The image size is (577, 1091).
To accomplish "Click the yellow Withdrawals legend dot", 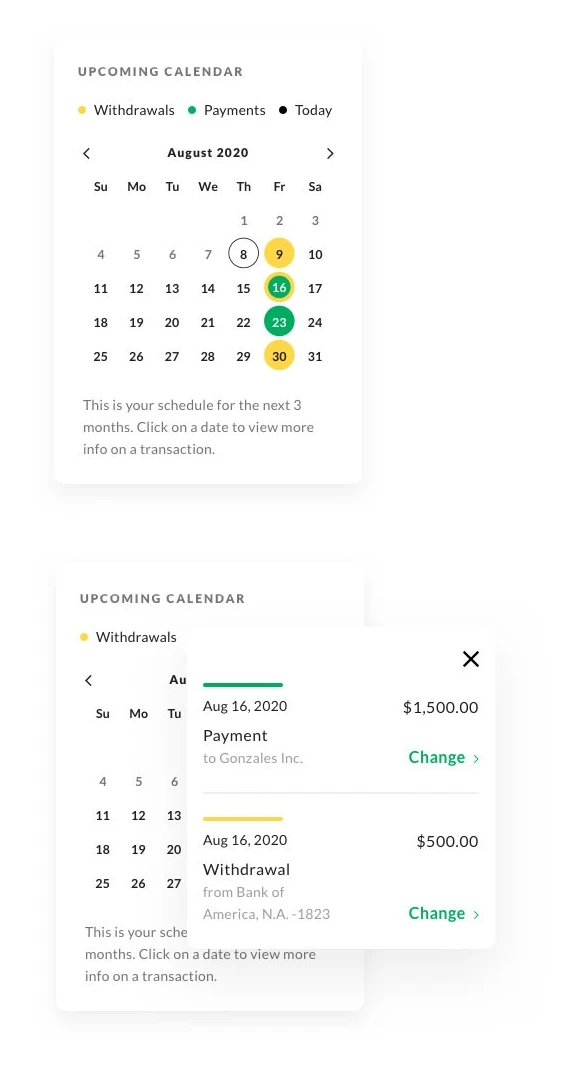I will [81, 110].
